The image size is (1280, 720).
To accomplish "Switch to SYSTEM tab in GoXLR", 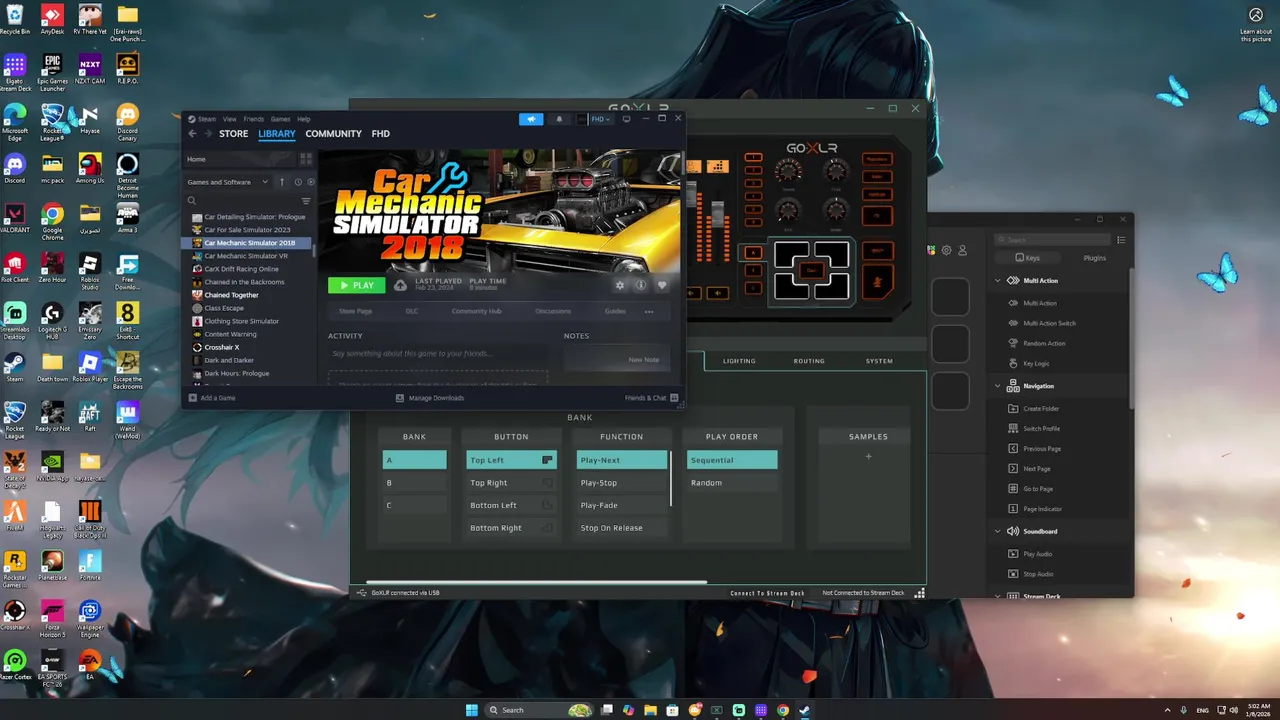I will click(x=879, y=361).
